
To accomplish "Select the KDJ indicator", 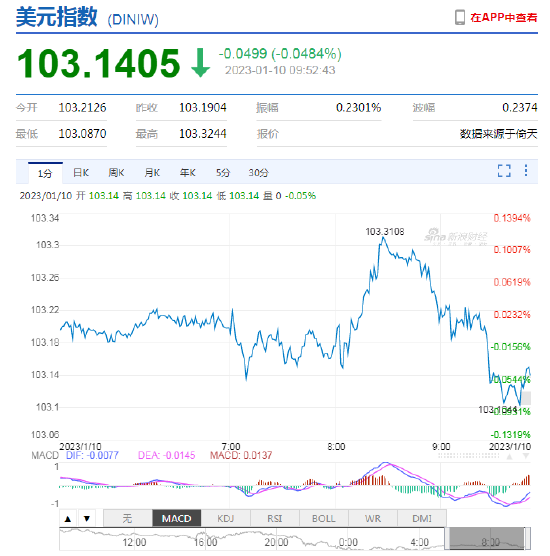I will point(226,519).
